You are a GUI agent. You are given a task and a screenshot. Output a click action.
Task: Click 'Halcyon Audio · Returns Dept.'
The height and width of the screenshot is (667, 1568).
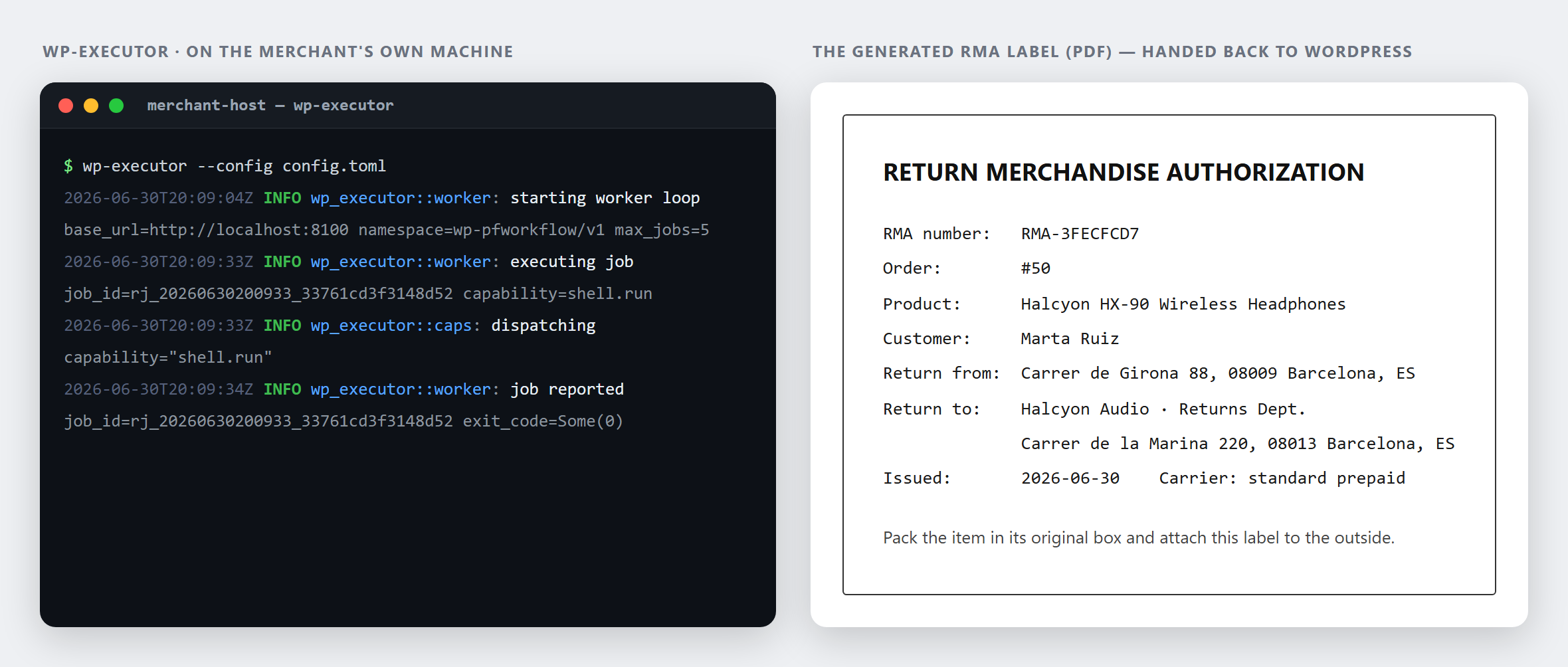point(1163,409)
